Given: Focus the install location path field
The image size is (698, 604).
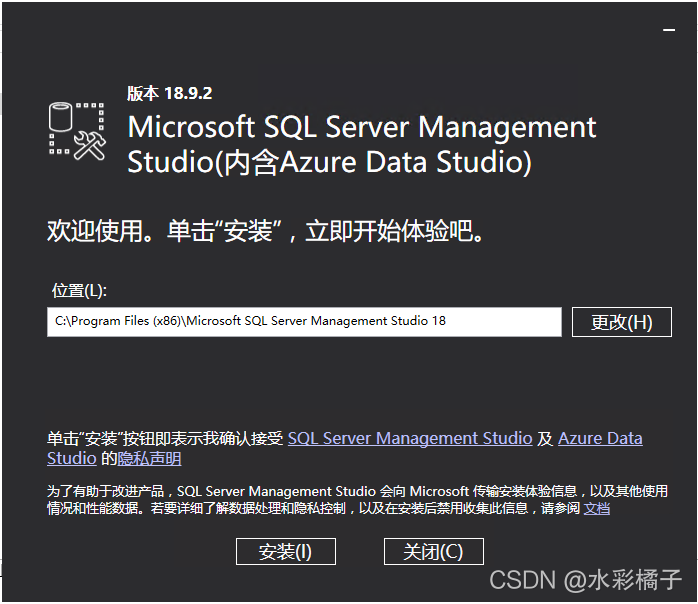Looking at the screenshot, I should pos(304,322).
